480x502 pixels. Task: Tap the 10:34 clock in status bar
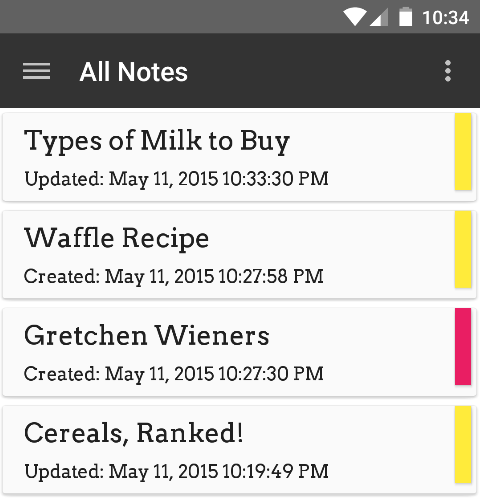[x=445, y=18]
